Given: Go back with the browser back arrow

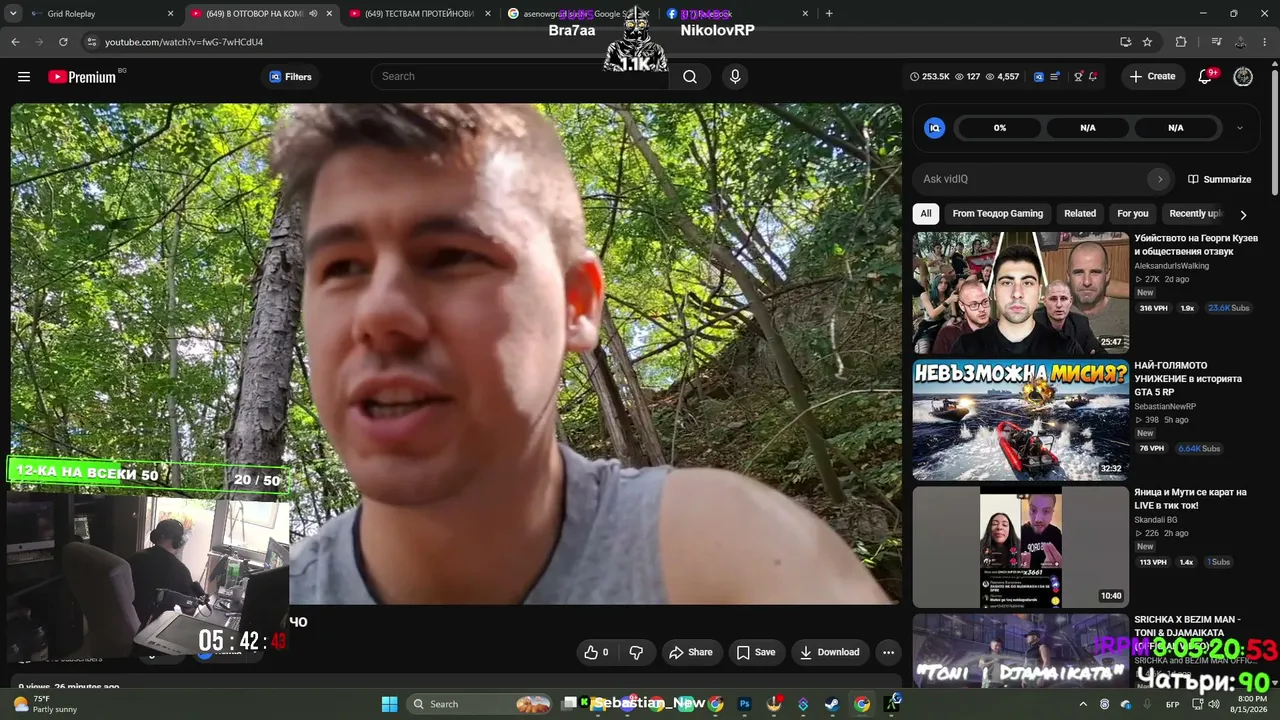Looking at the screenshot, I should point(15,42).
